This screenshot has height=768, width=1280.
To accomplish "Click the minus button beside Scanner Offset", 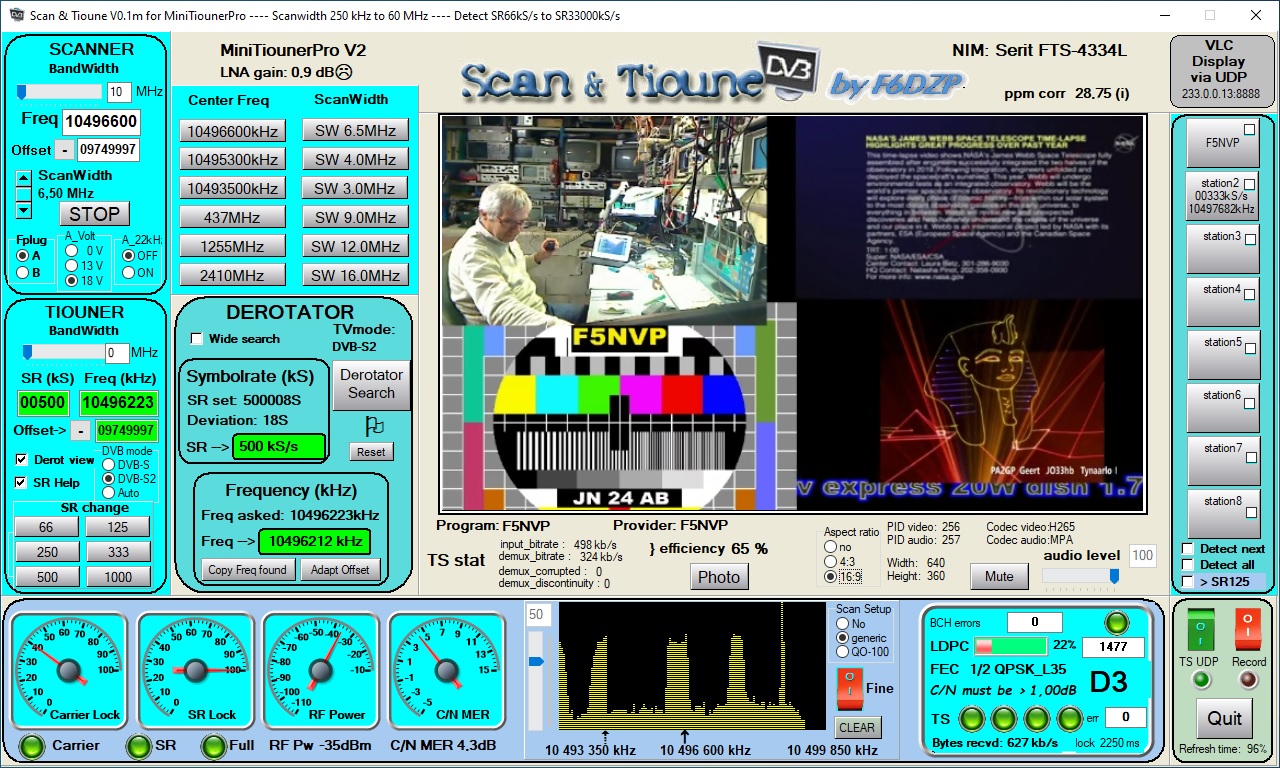I will coord(63,150).
